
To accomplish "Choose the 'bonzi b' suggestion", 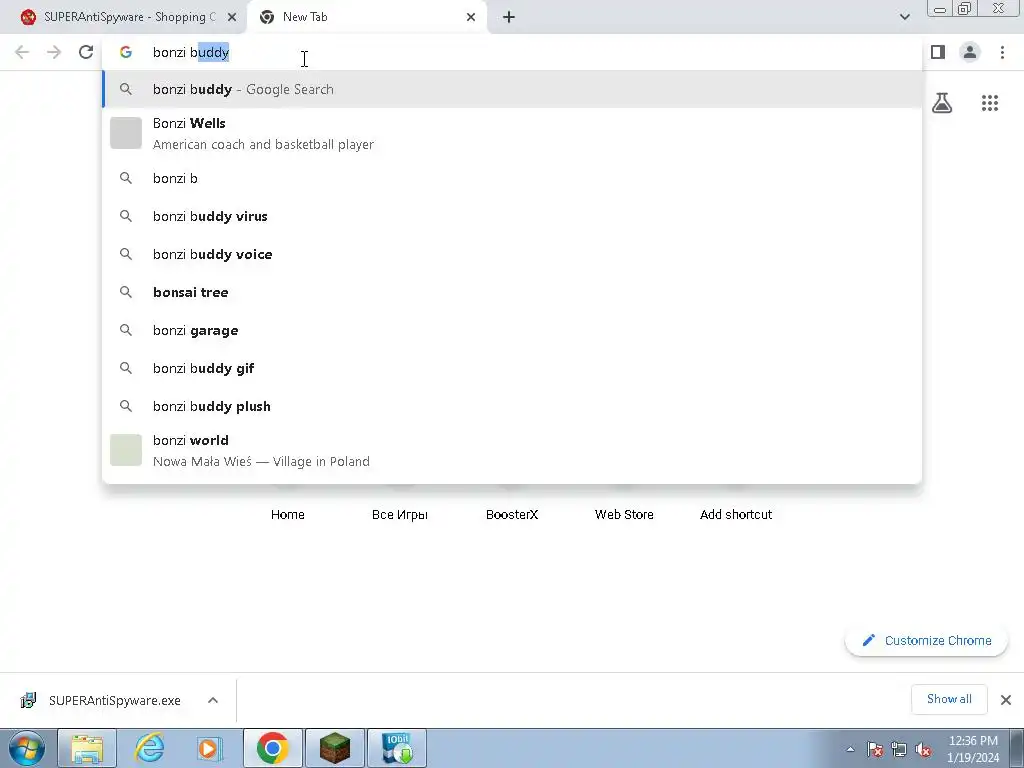I will tap(513, 178).
